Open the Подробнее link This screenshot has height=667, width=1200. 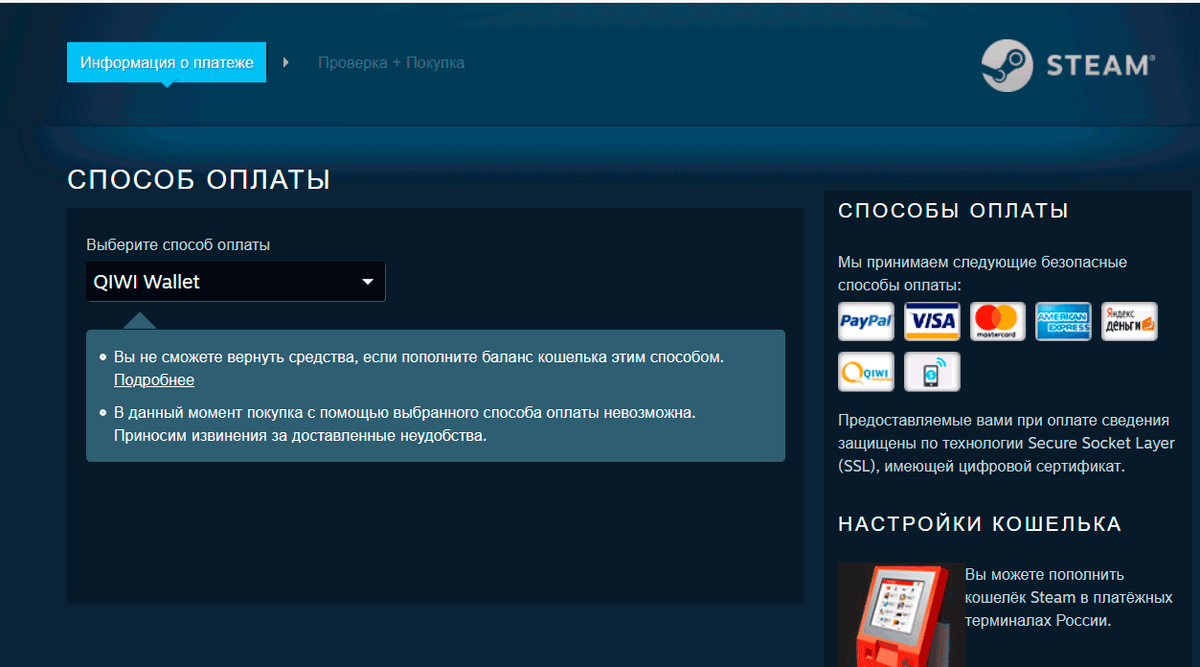(x=153, y=379)
